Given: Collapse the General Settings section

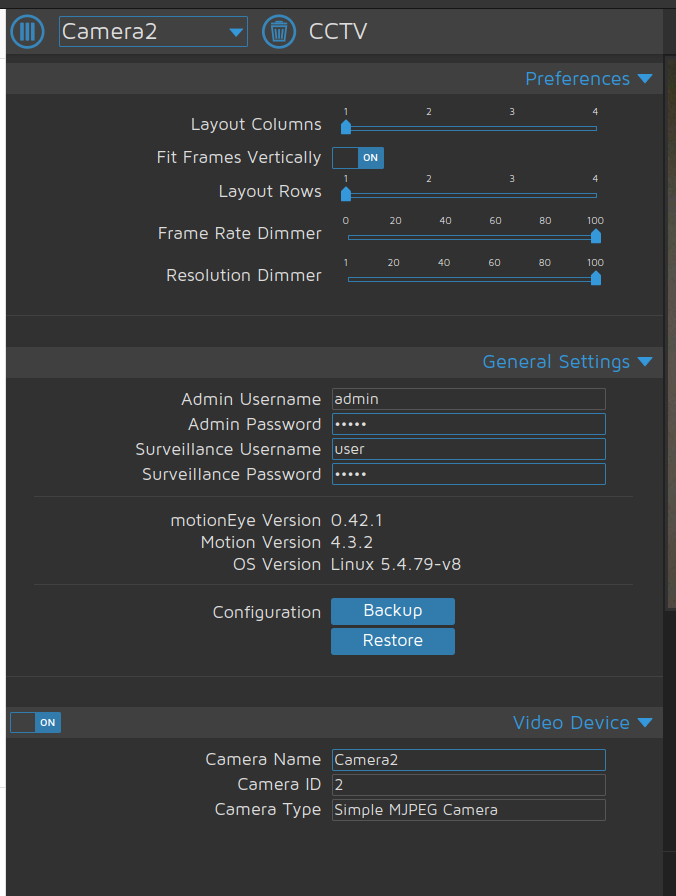Looking at the screenshot, I should 645,362.
